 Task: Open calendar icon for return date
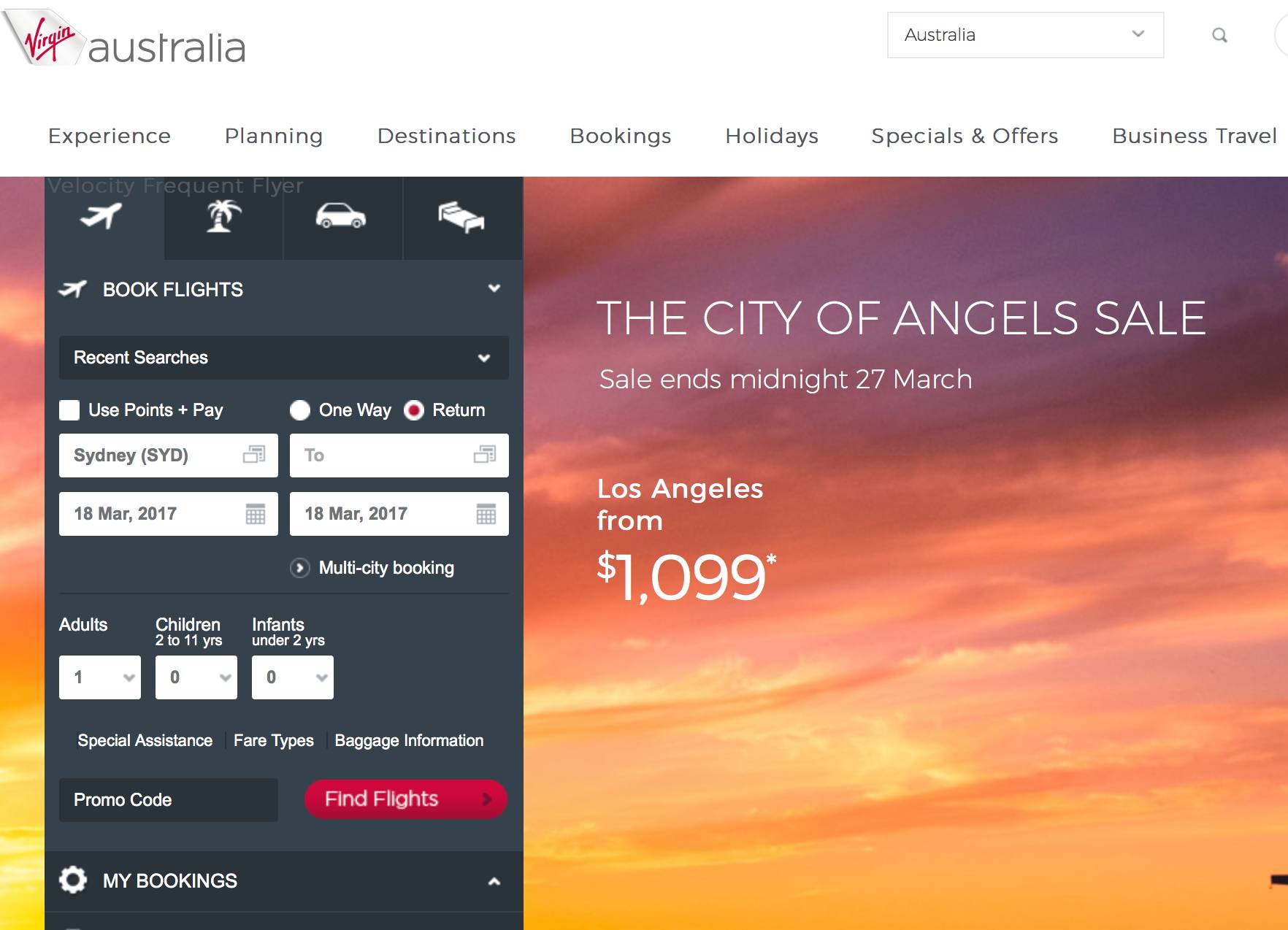486,514
